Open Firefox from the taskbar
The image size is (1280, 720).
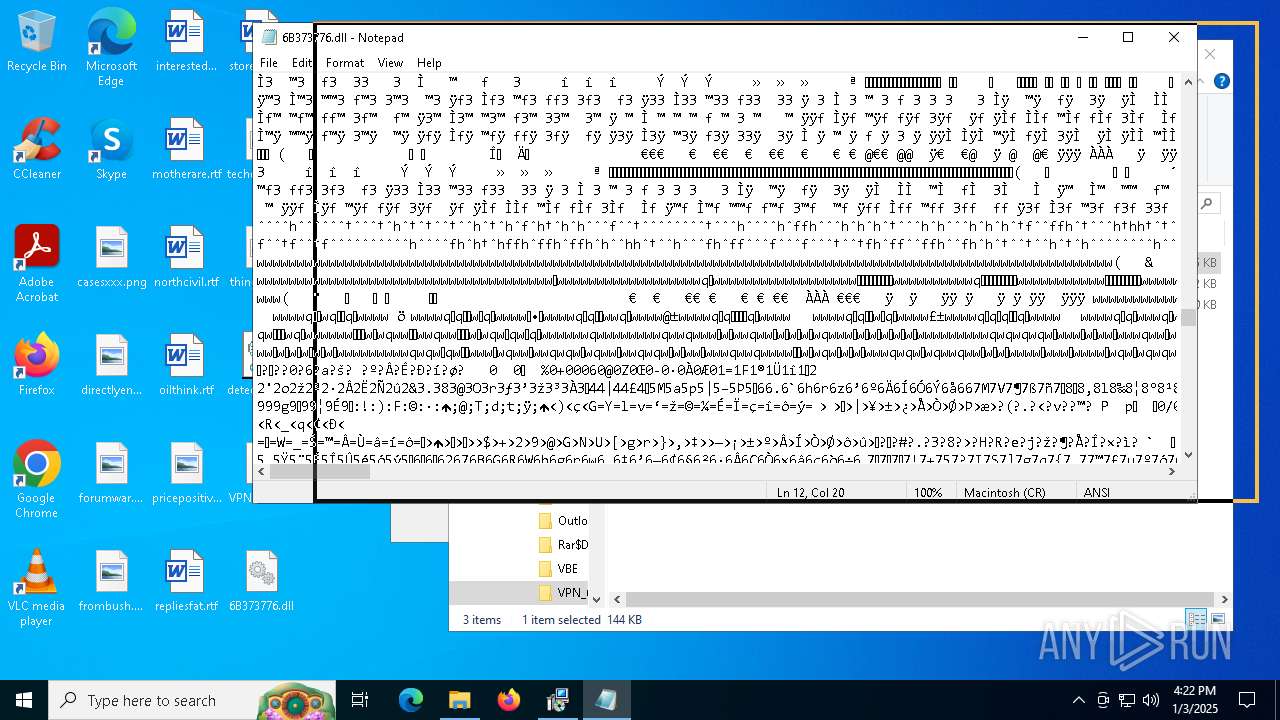tap(508, 700)
